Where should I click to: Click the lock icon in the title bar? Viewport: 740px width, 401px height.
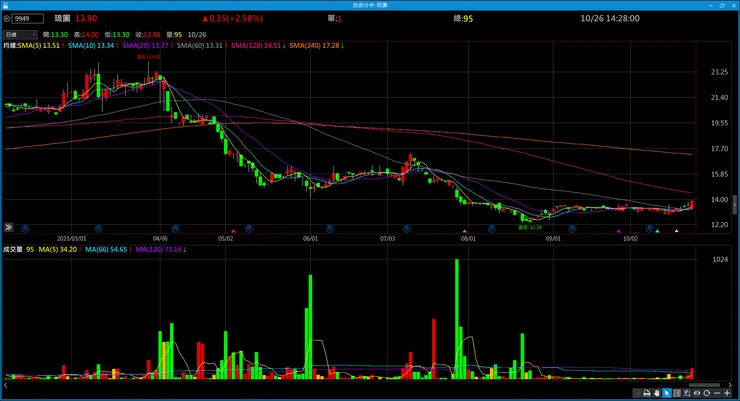click(5, 5)
